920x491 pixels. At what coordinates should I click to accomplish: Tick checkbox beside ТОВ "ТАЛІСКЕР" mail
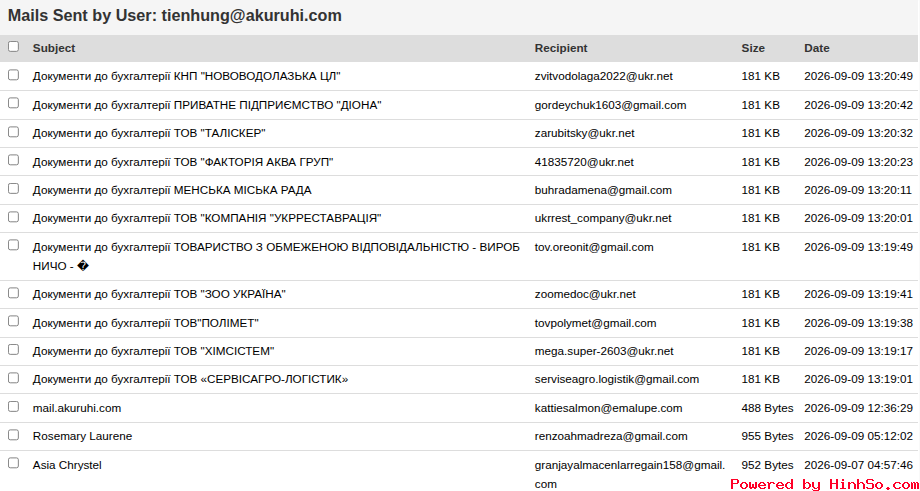tap(13, 131)
